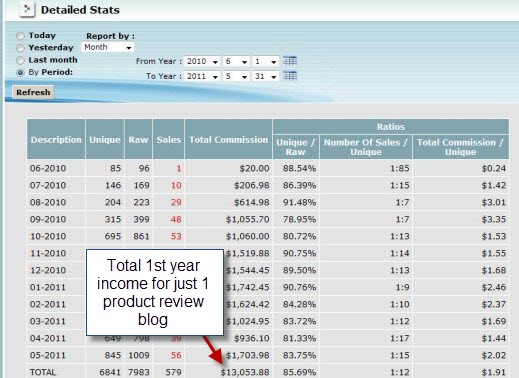This screenshot has height=378, width=519.
Task: Open the From Year 2010 dropdown
Action: (202, 61)
